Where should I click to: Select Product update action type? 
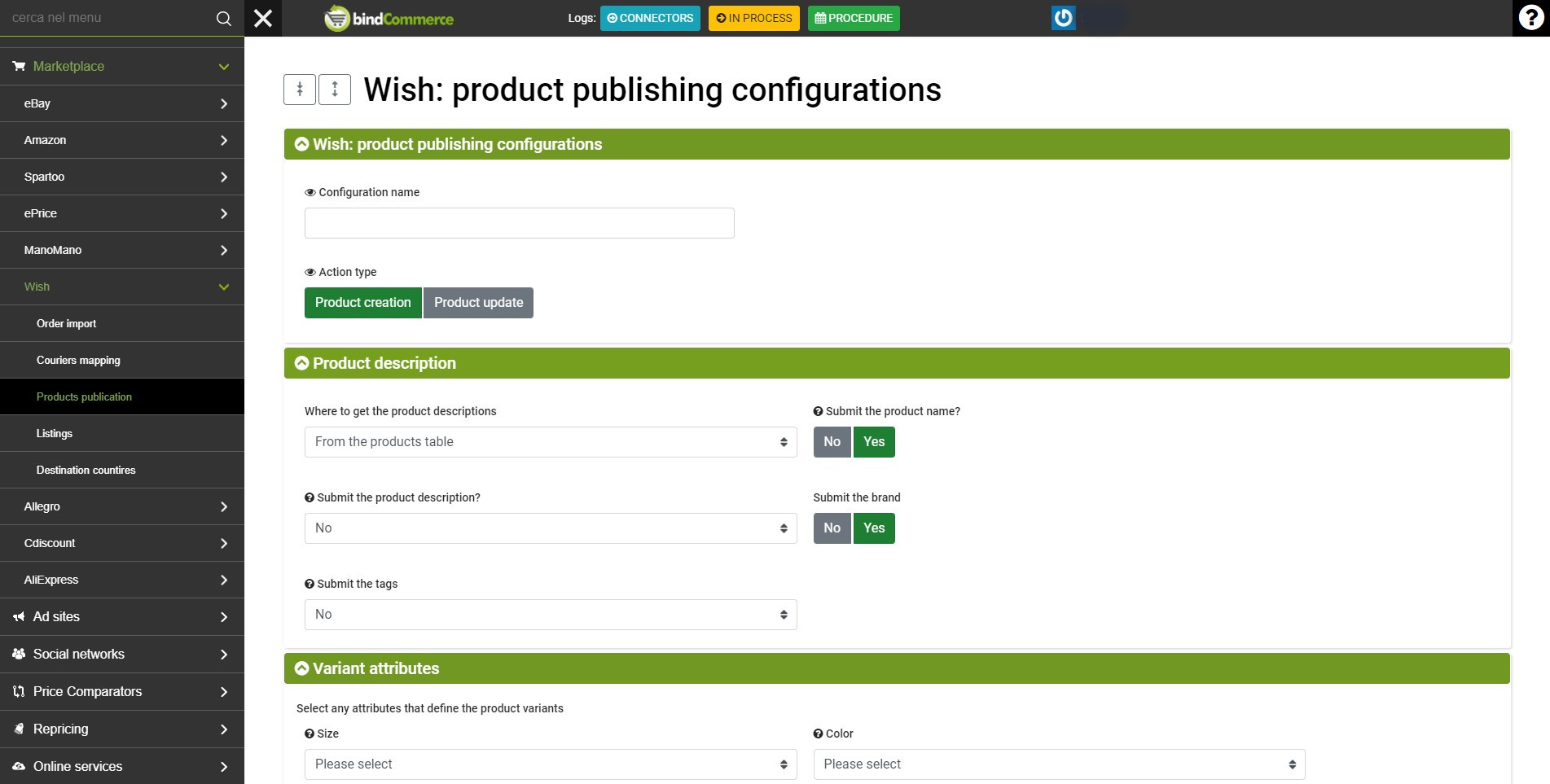coord(479,303)
